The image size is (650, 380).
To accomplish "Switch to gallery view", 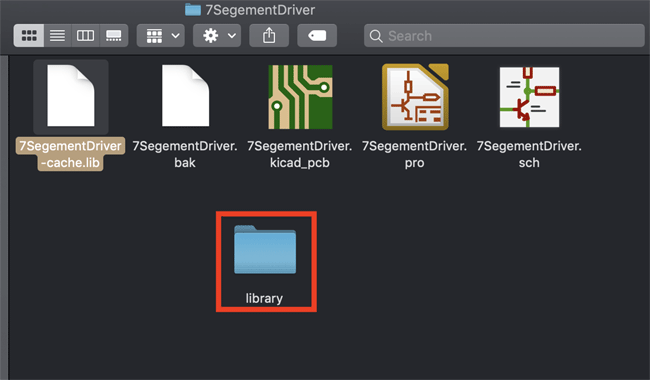I will (114, 36).
